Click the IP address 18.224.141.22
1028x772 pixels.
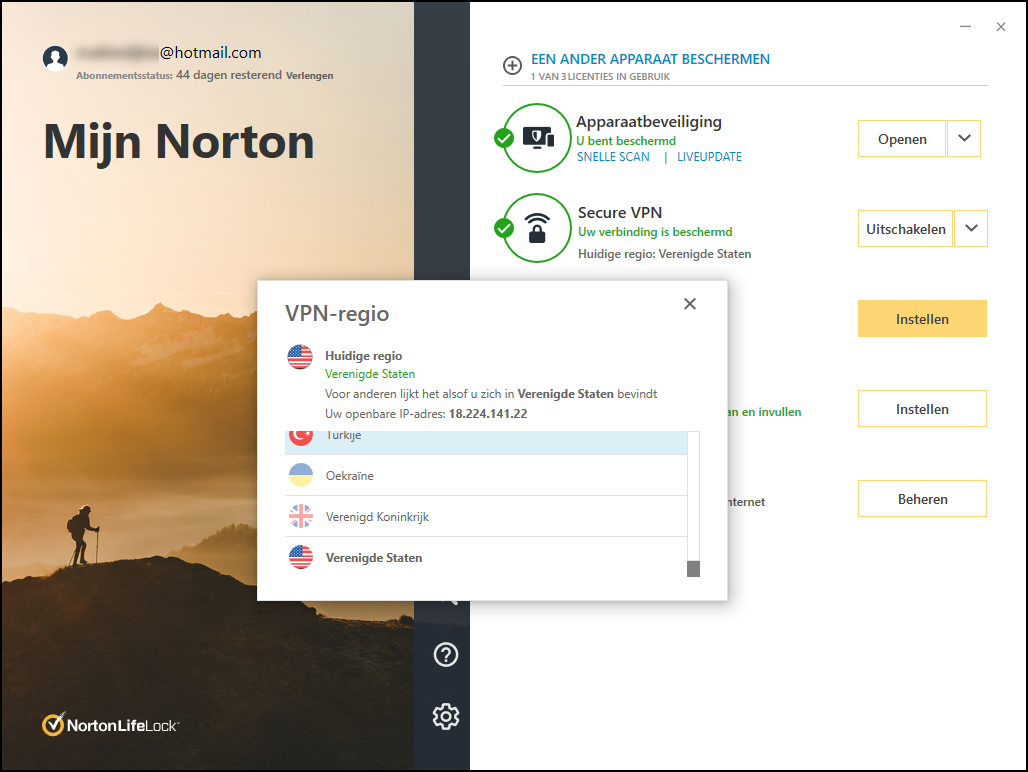[x=488, y=414]
